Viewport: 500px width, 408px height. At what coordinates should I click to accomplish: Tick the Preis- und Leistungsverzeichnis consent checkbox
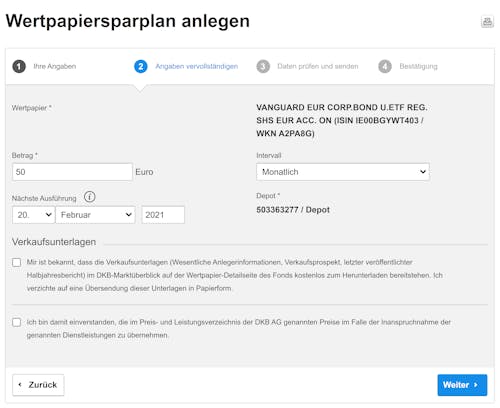coord(16,322)
